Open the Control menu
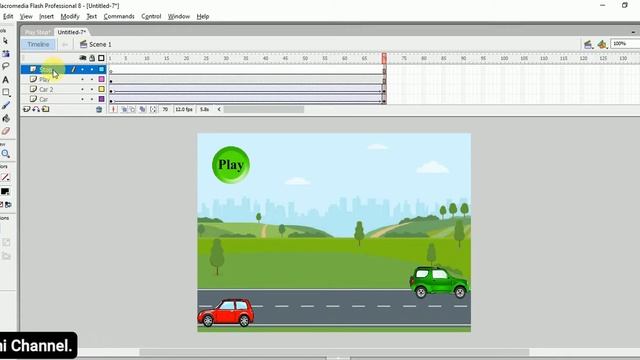The width and height of the screenshot is (640, 360). click(151, 16)
